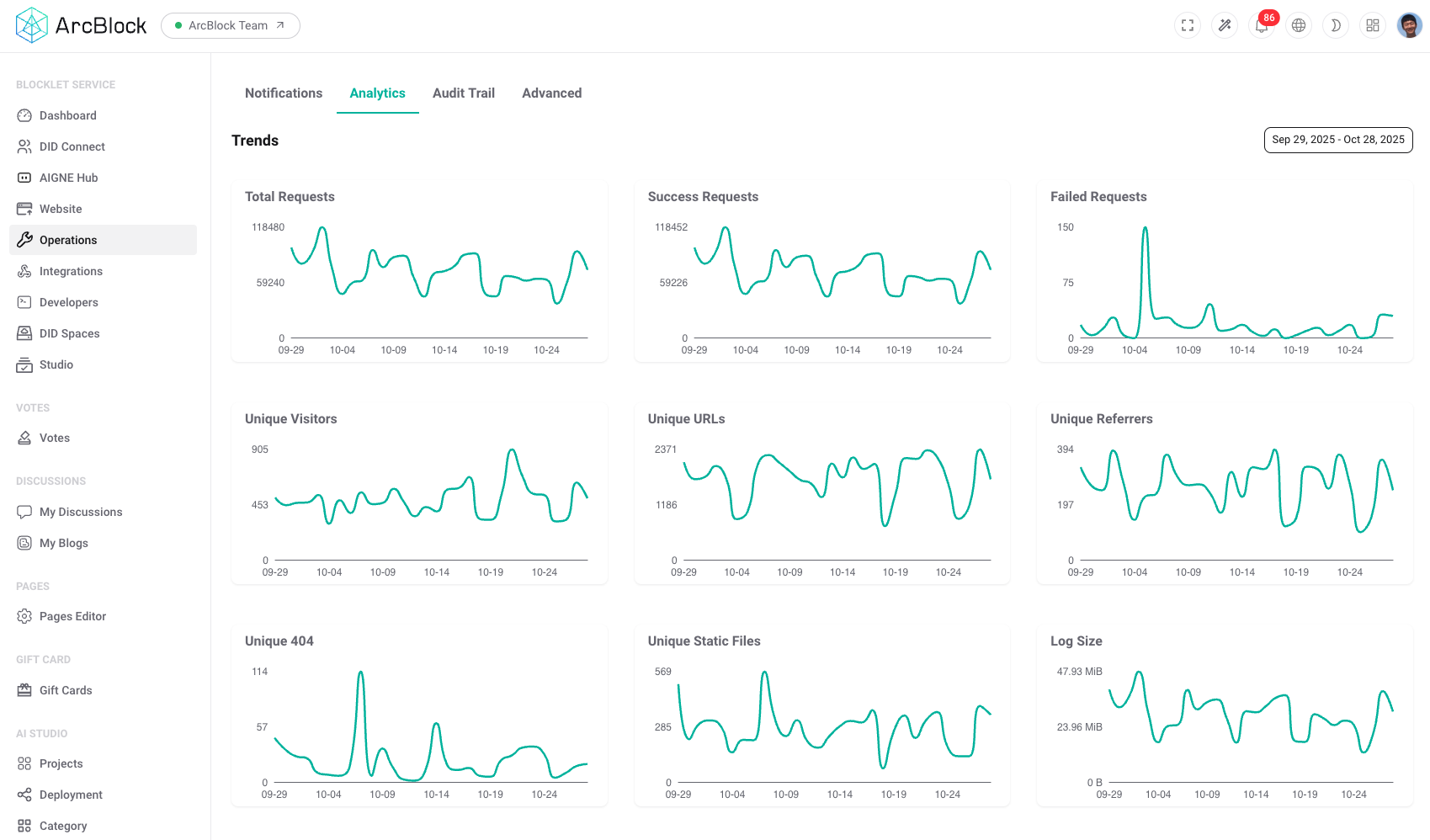Open the Notifications tab
The height and width of the screenshot is (840, 1430).
point(284,93)
